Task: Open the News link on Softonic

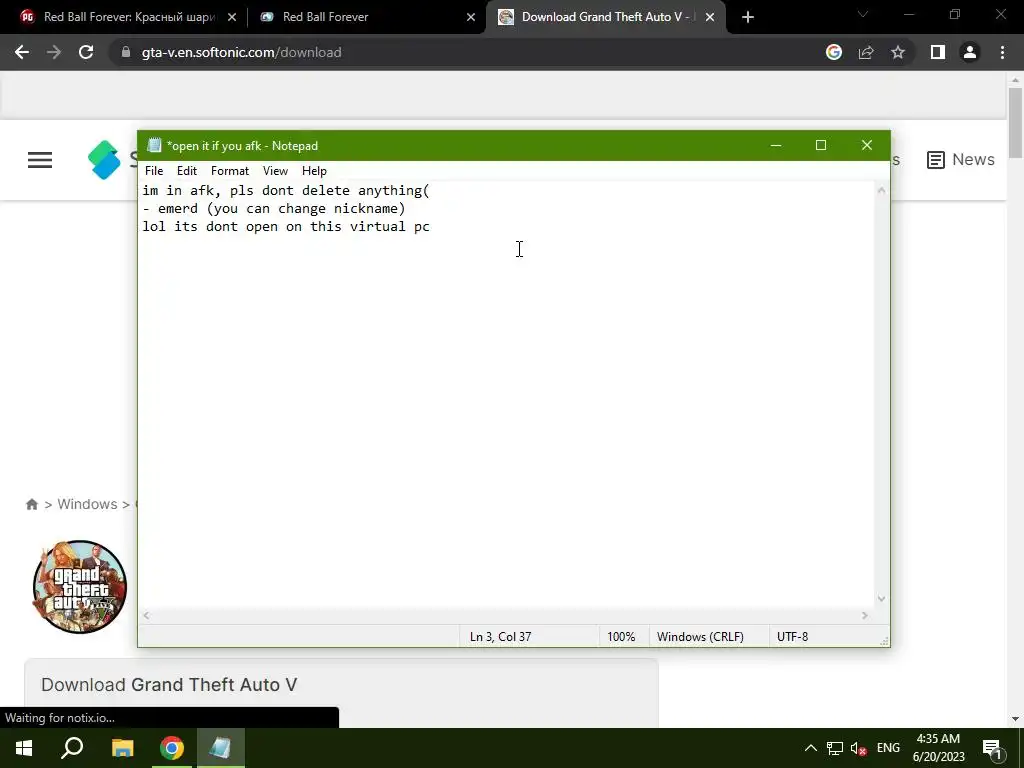Action: (x=961, y=159)
